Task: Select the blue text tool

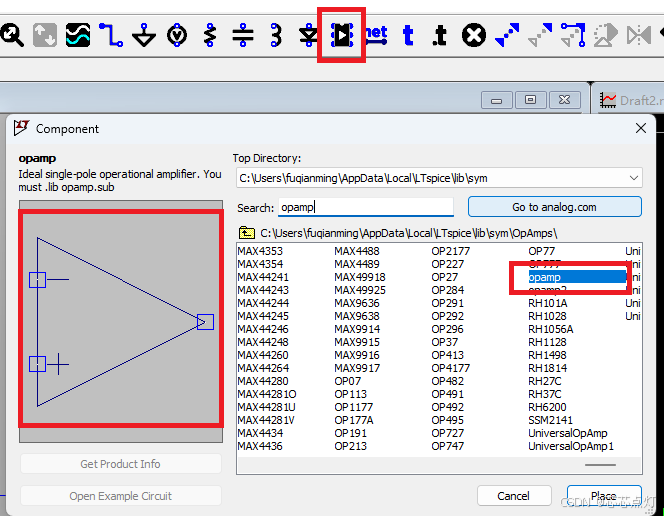Action: 408,35
